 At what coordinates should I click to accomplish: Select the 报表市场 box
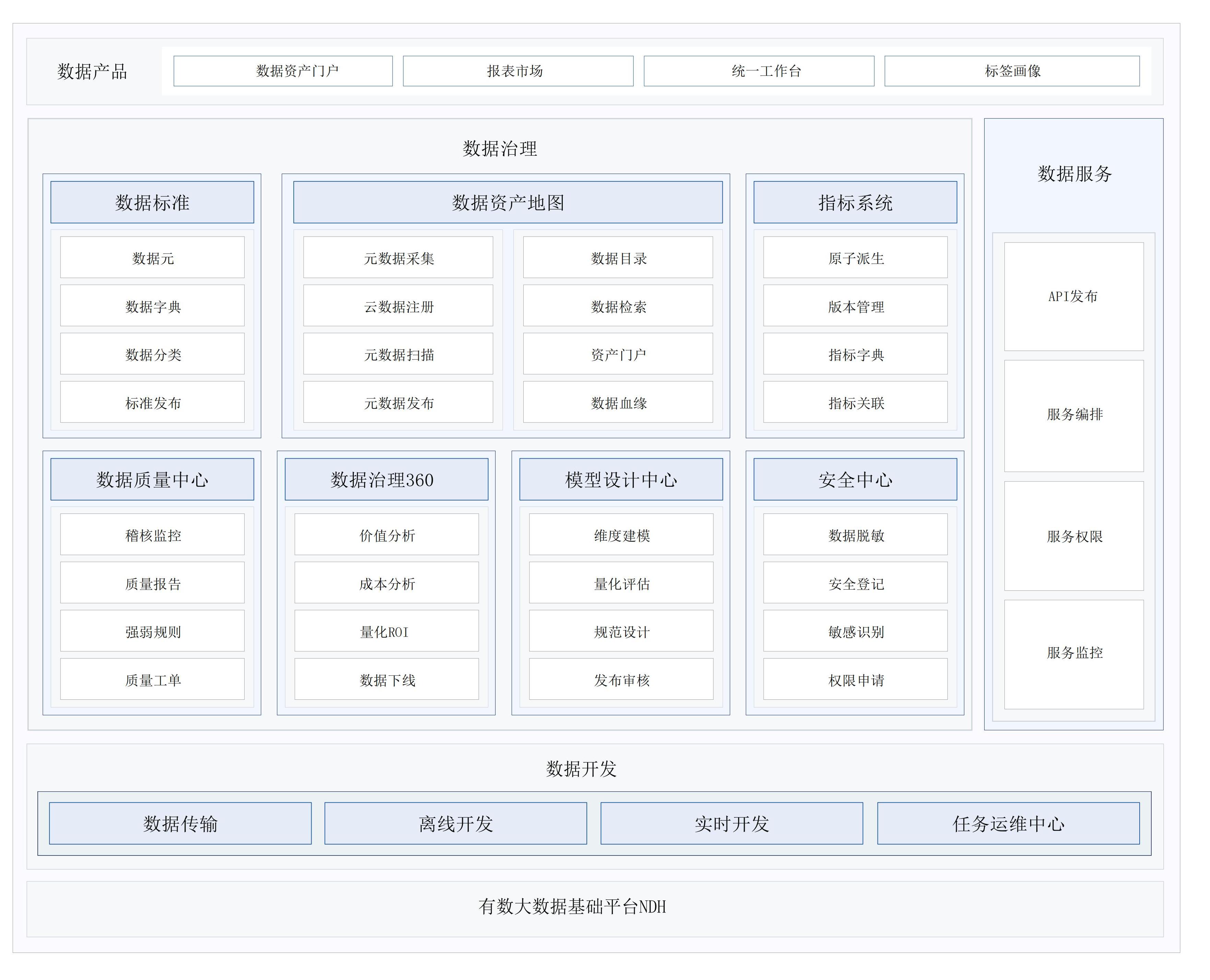click(518, 71)
